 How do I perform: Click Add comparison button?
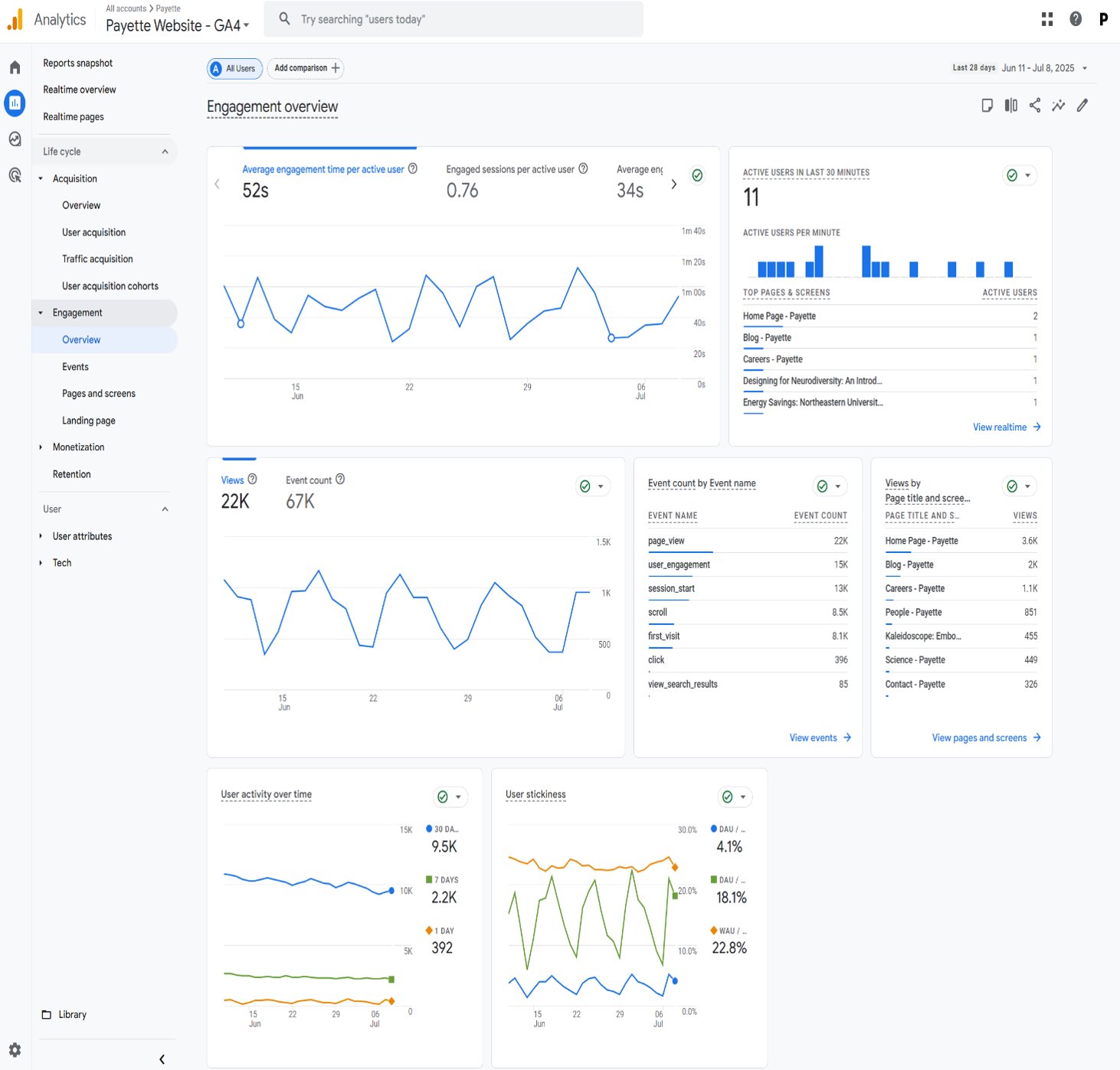[306, 68]
